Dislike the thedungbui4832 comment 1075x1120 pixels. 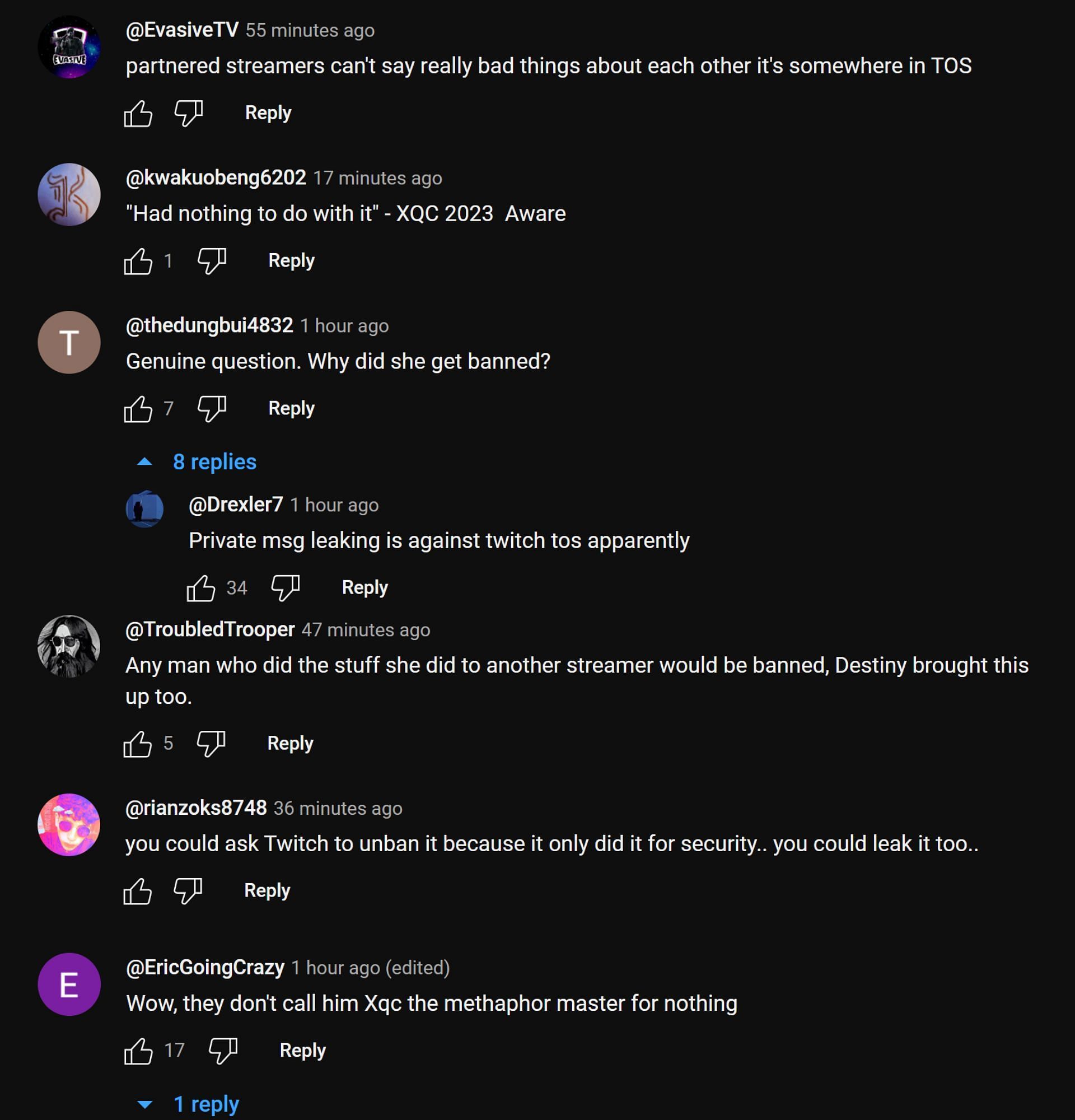coord(211,409)
